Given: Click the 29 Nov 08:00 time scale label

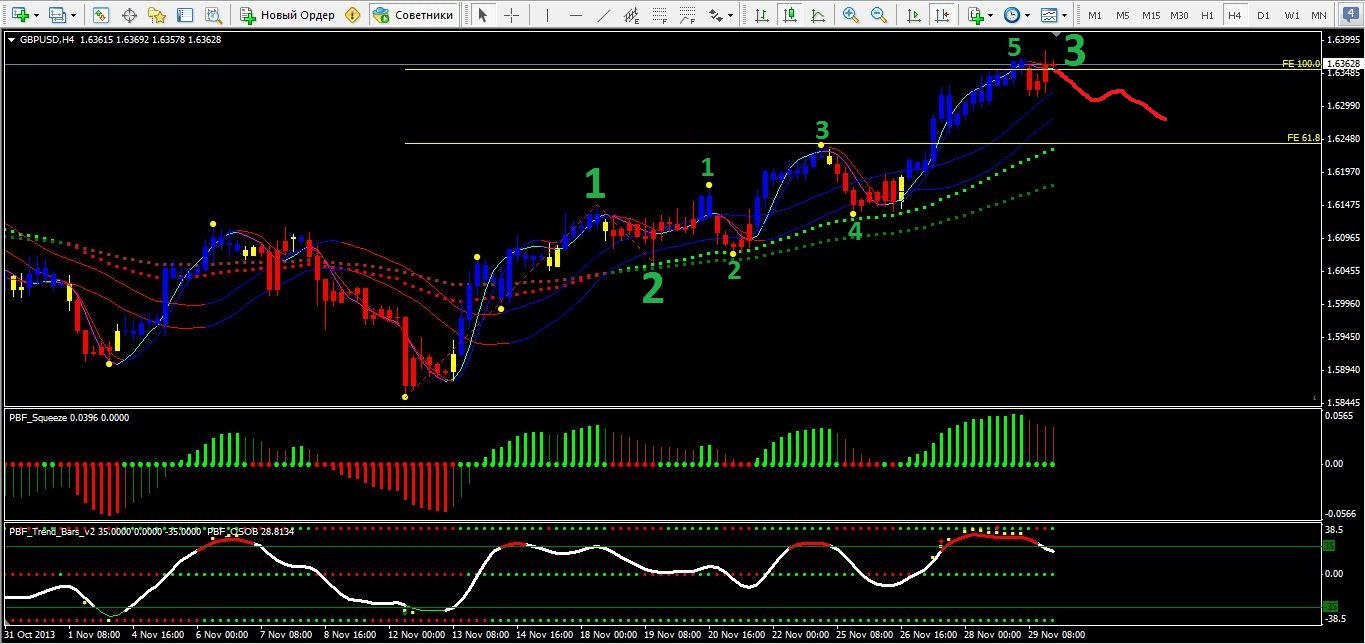Looking at the screenshot, I should pos(1055,634).
